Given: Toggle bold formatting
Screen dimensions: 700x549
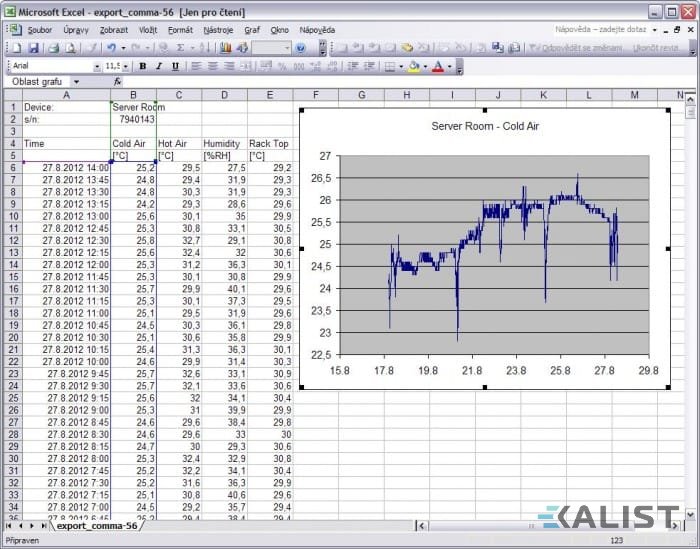Looking at the screenshot, I should (142, 66).
